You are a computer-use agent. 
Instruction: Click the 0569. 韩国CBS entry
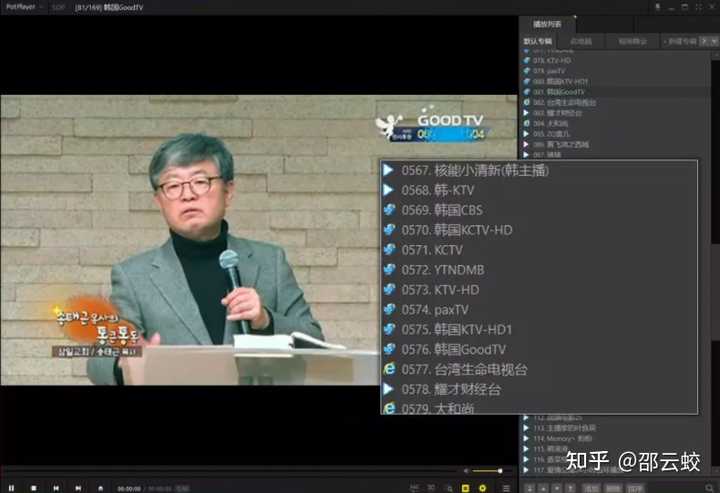point(539,210)
